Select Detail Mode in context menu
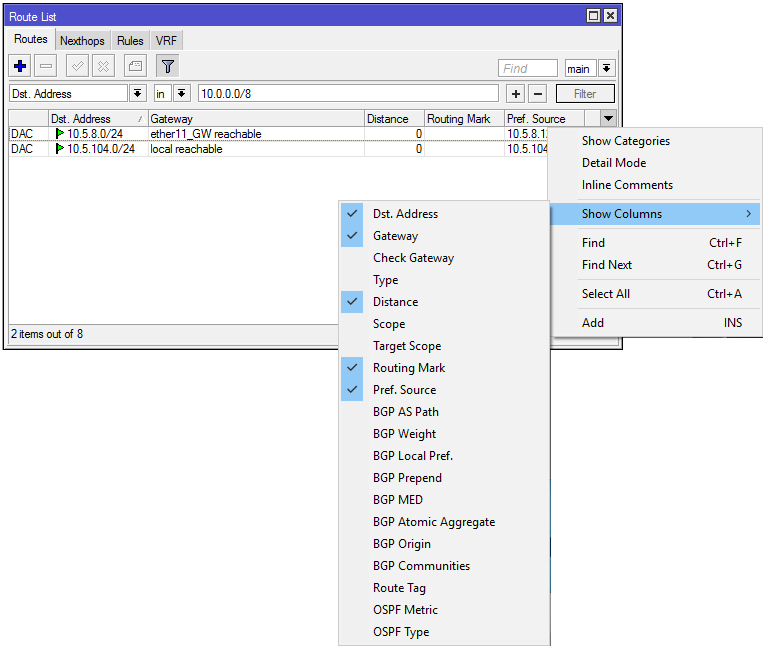Image resolution: width=770 pixels, height=655 pixels. pyautogui.click(x=613, y=163)
